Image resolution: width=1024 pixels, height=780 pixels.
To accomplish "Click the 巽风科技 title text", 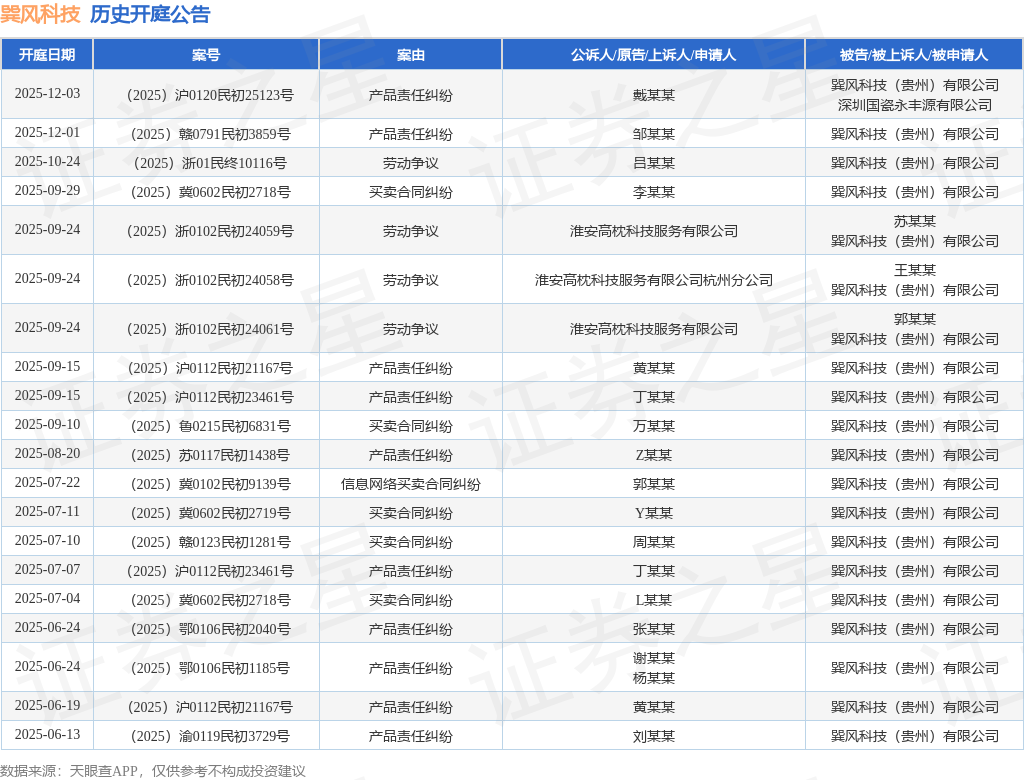I will point(40,14).
